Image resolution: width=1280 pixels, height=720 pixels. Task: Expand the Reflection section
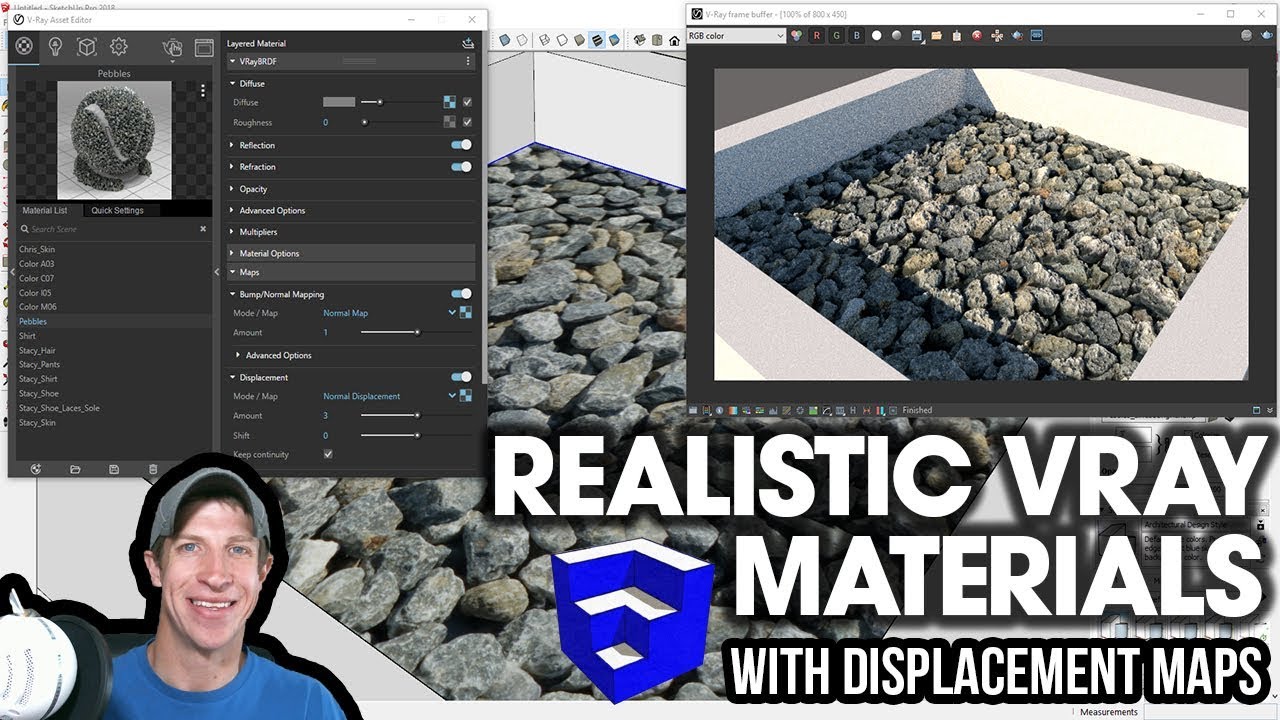[x=232, y=146]
